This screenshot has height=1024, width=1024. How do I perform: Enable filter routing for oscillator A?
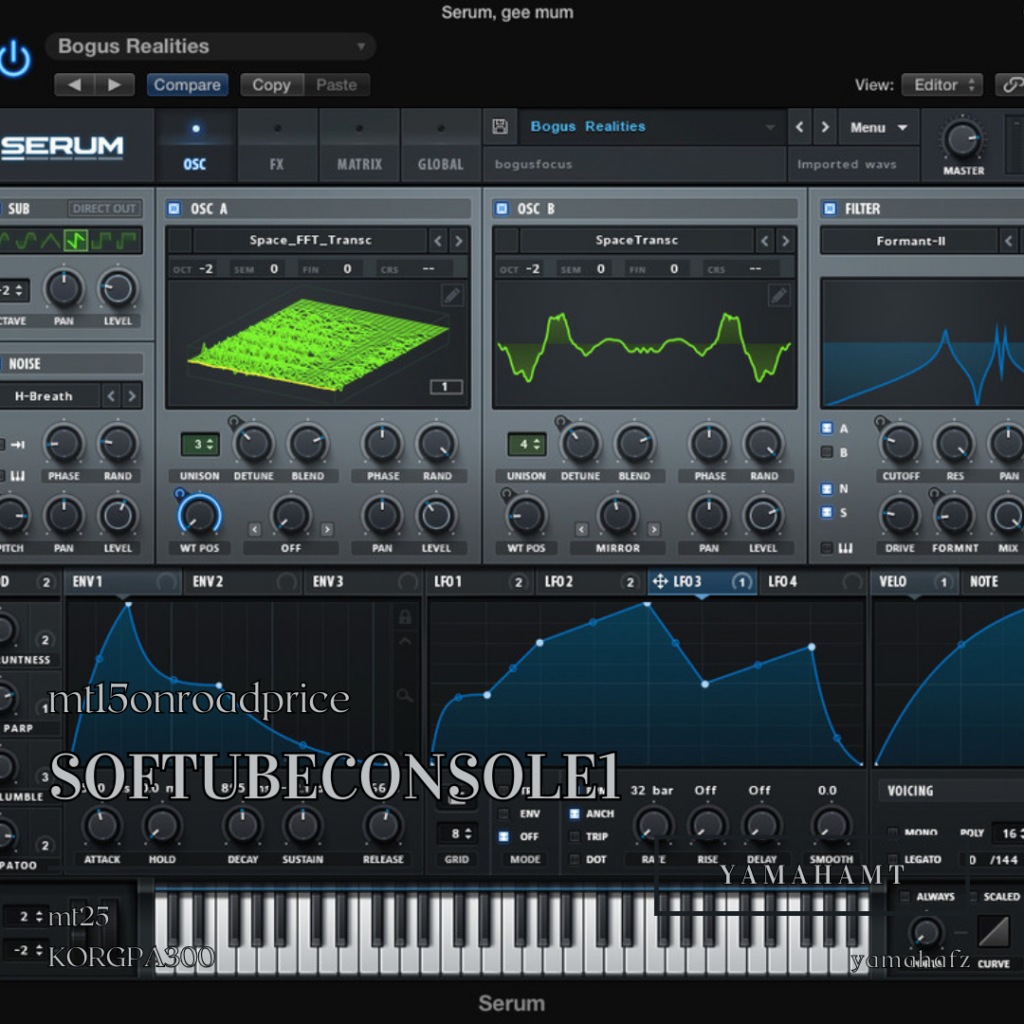(827, 428)
